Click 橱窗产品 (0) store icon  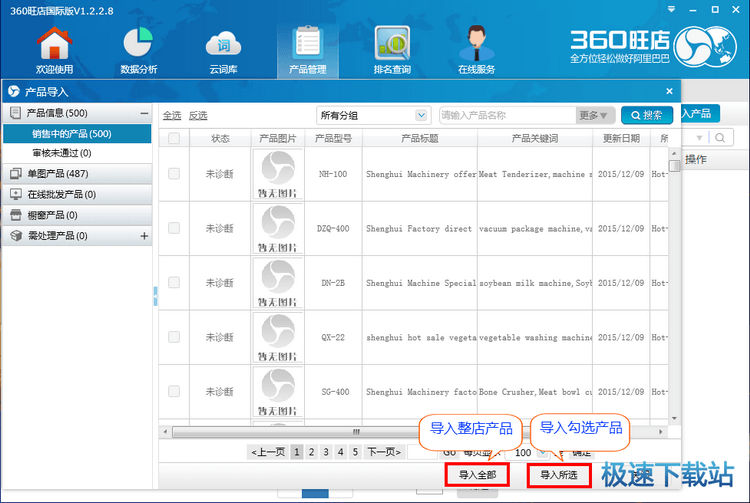click(16, 215)
